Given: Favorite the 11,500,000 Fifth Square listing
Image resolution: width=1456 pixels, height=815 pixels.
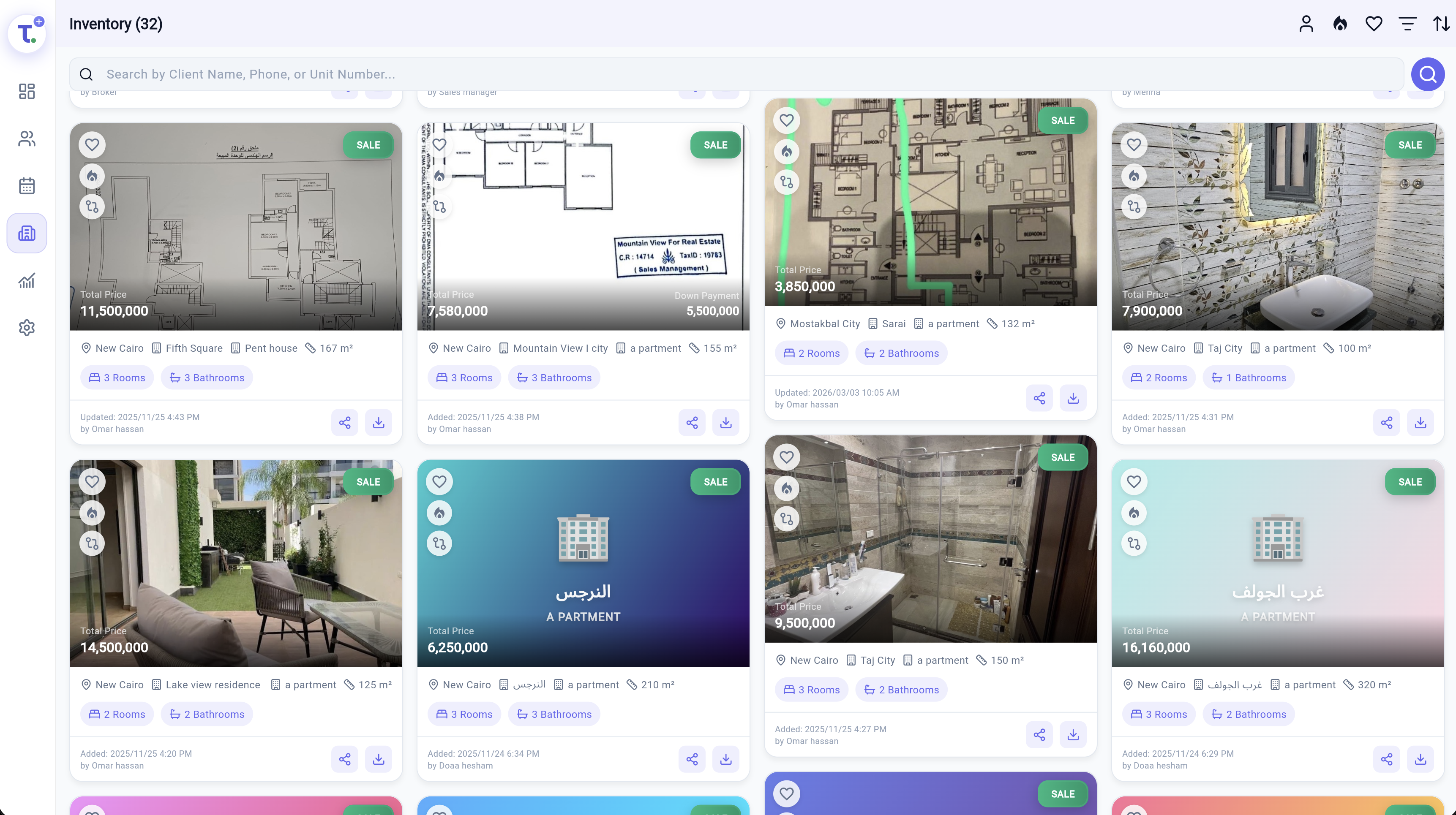Looking at the screenshot, I should click(92, 144).
